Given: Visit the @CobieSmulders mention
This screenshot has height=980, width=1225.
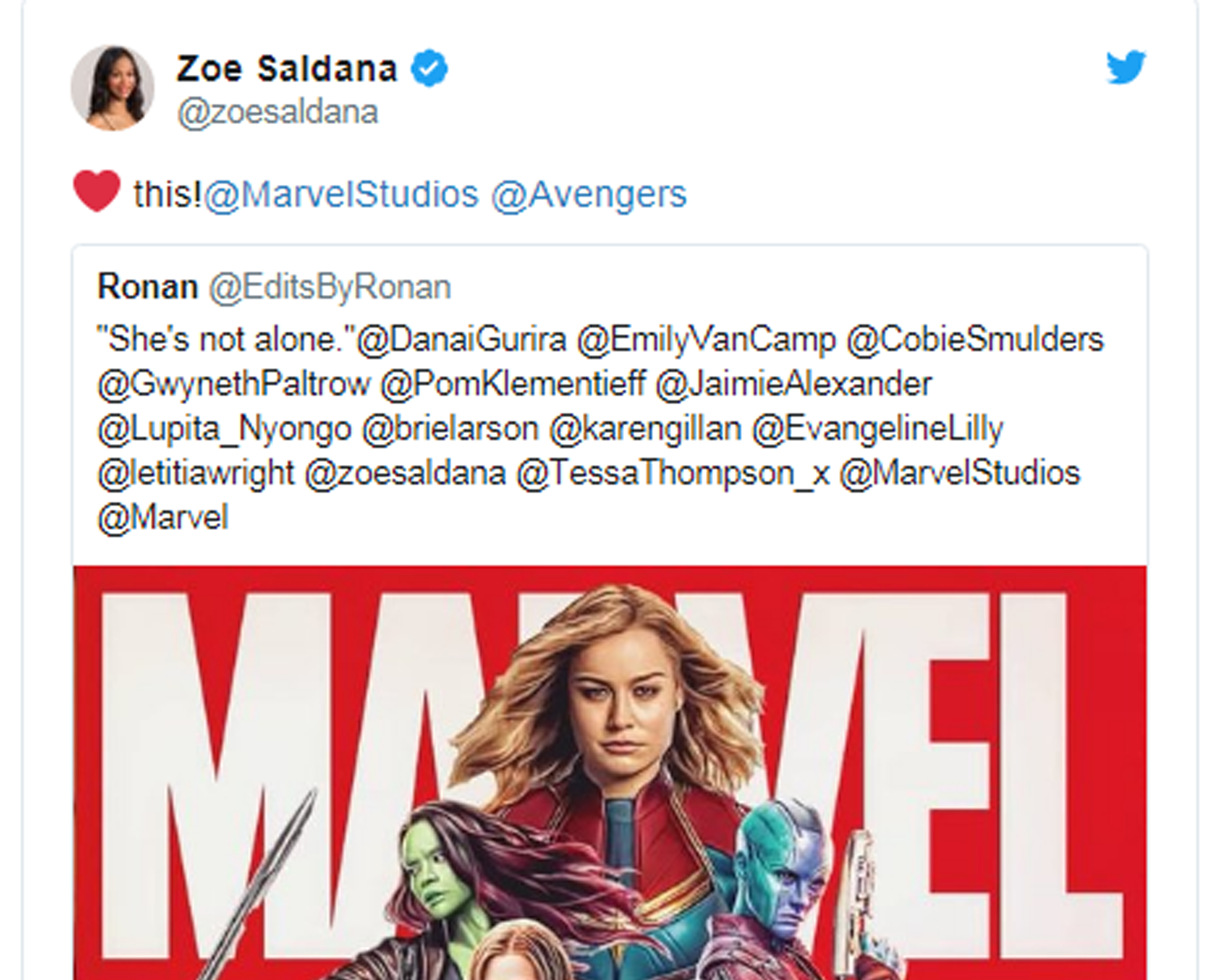Looking at the screenshot, I should coord(974,340).
